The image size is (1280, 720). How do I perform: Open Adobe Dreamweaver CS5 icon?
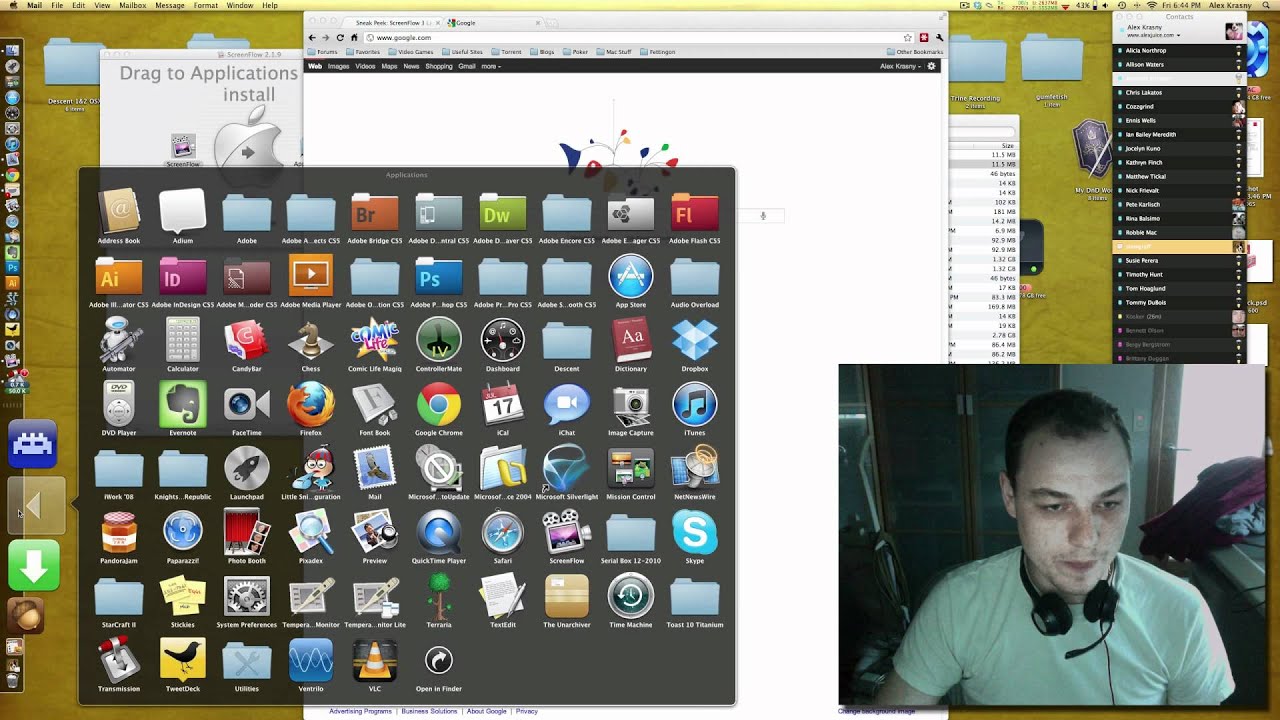tap(503, 213)
